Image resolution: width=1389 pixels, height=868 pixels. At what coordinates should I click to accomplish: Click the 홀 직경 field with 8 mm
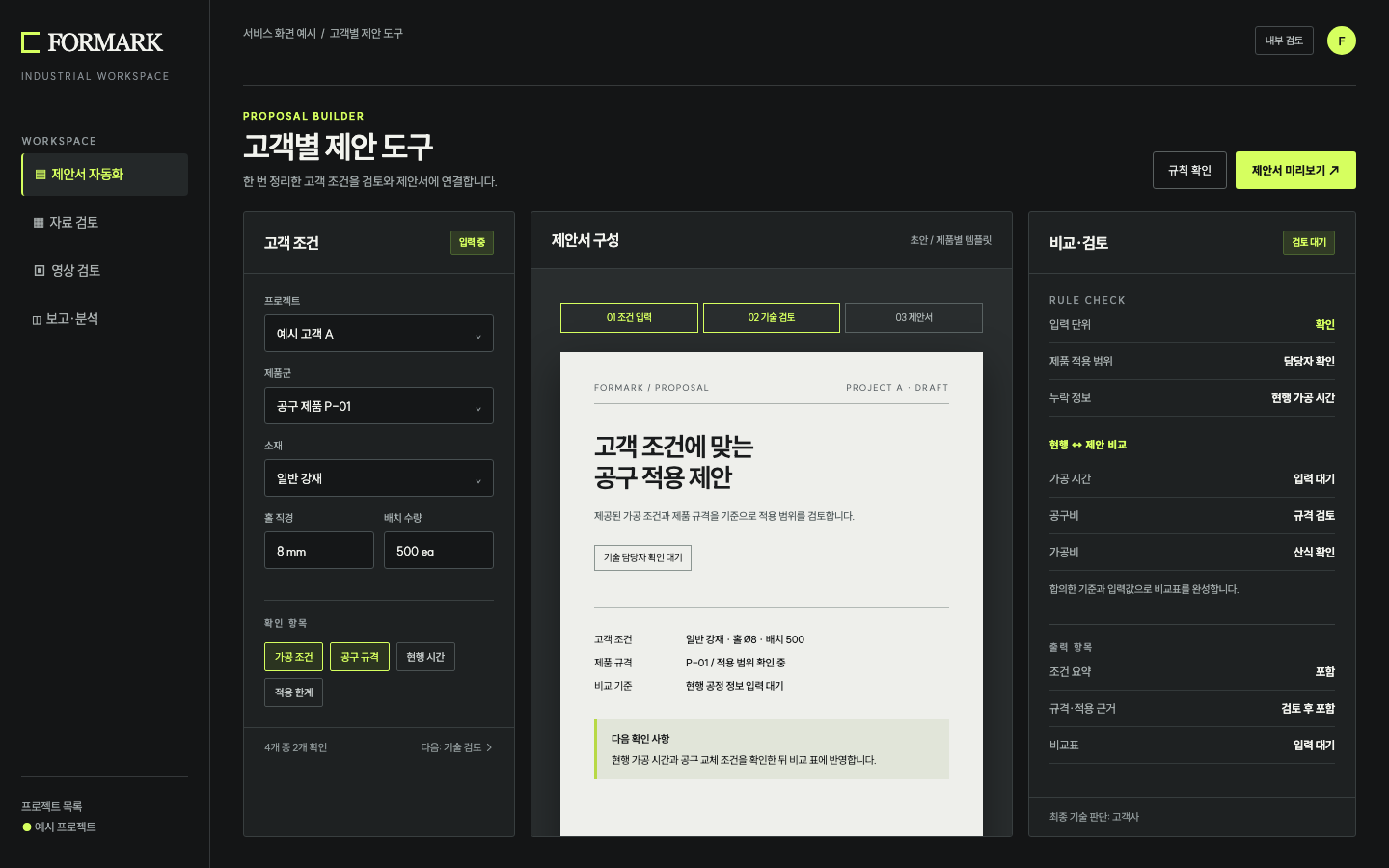click(319, 551)
